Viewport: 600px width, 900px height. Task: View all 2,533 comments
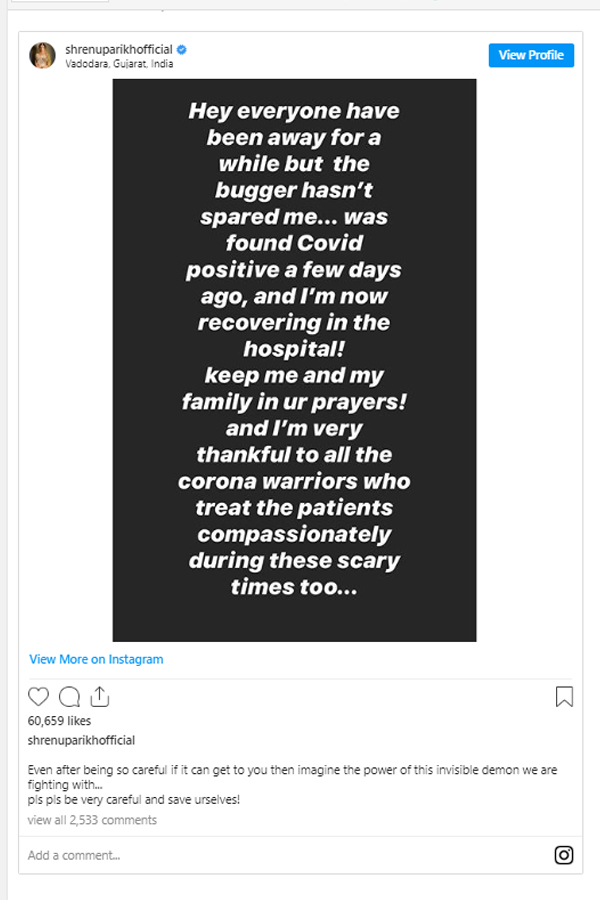pyautogui.click(x=92, y=820)
